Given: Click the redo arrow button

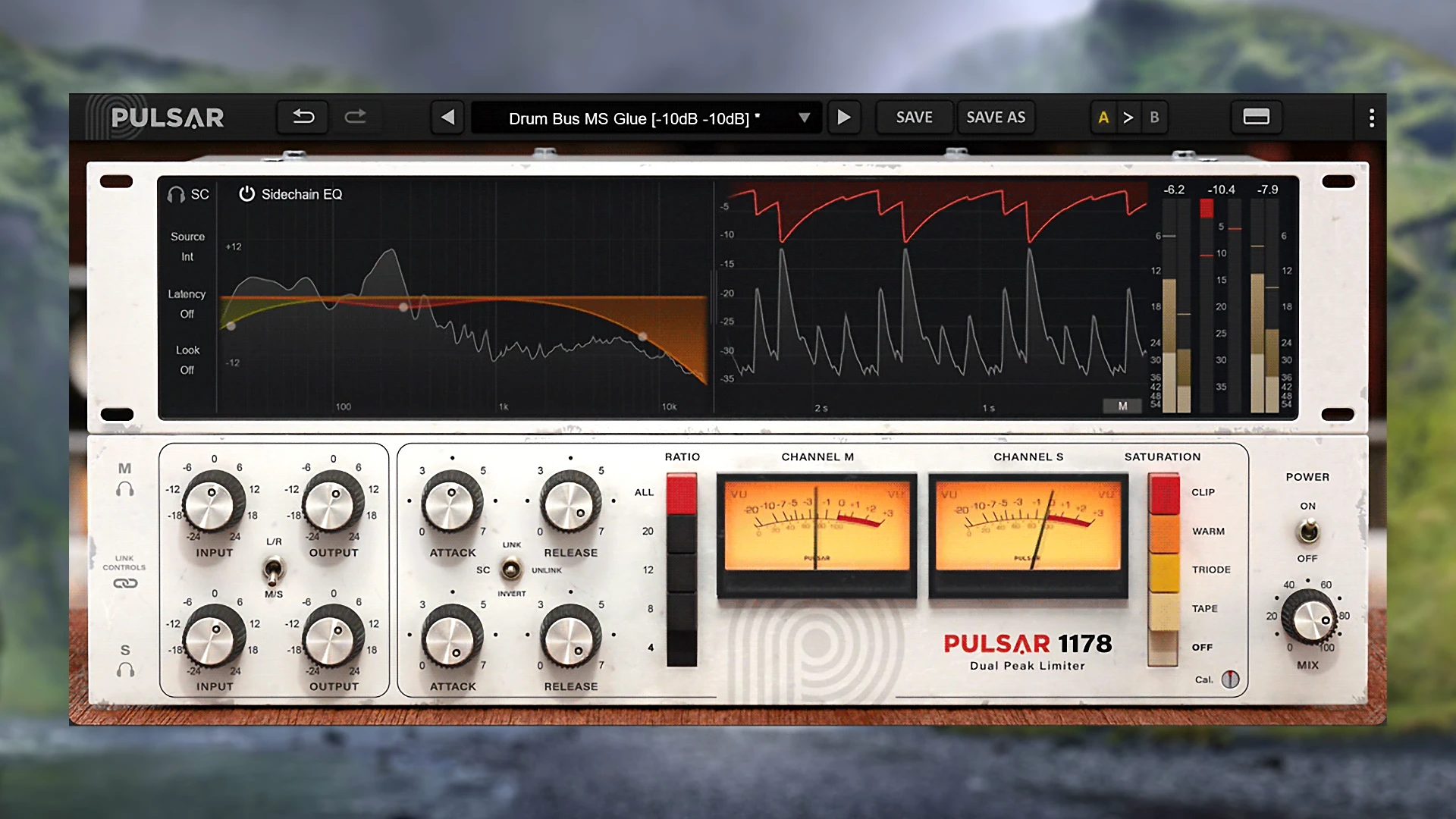Looking at the screenshot, I should tap(355, 117).
